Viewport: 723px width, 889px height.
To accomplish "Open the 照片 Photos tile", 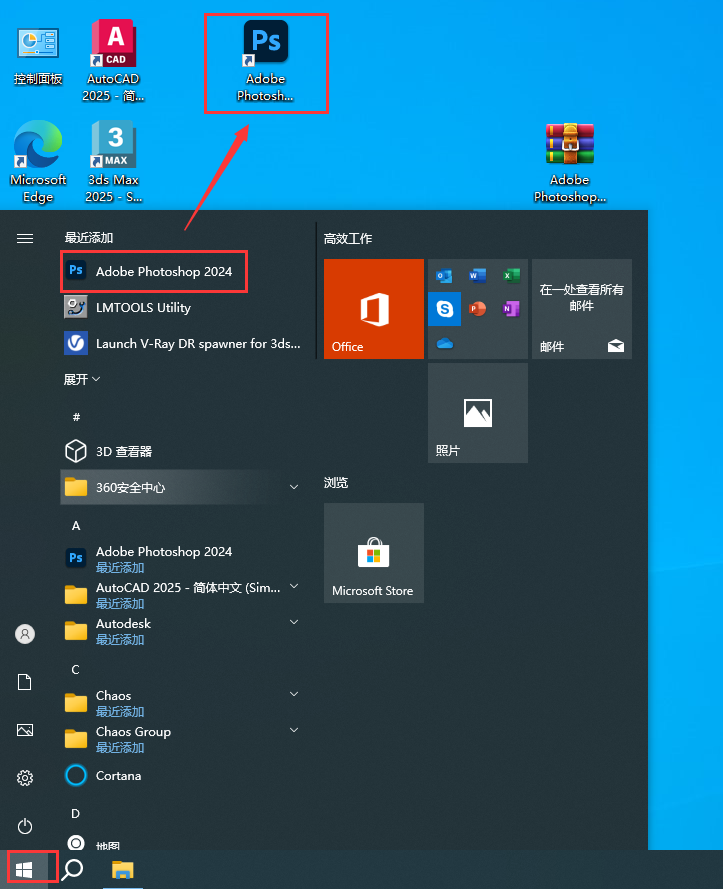I will pyautogui.click(x=478, y=413).
